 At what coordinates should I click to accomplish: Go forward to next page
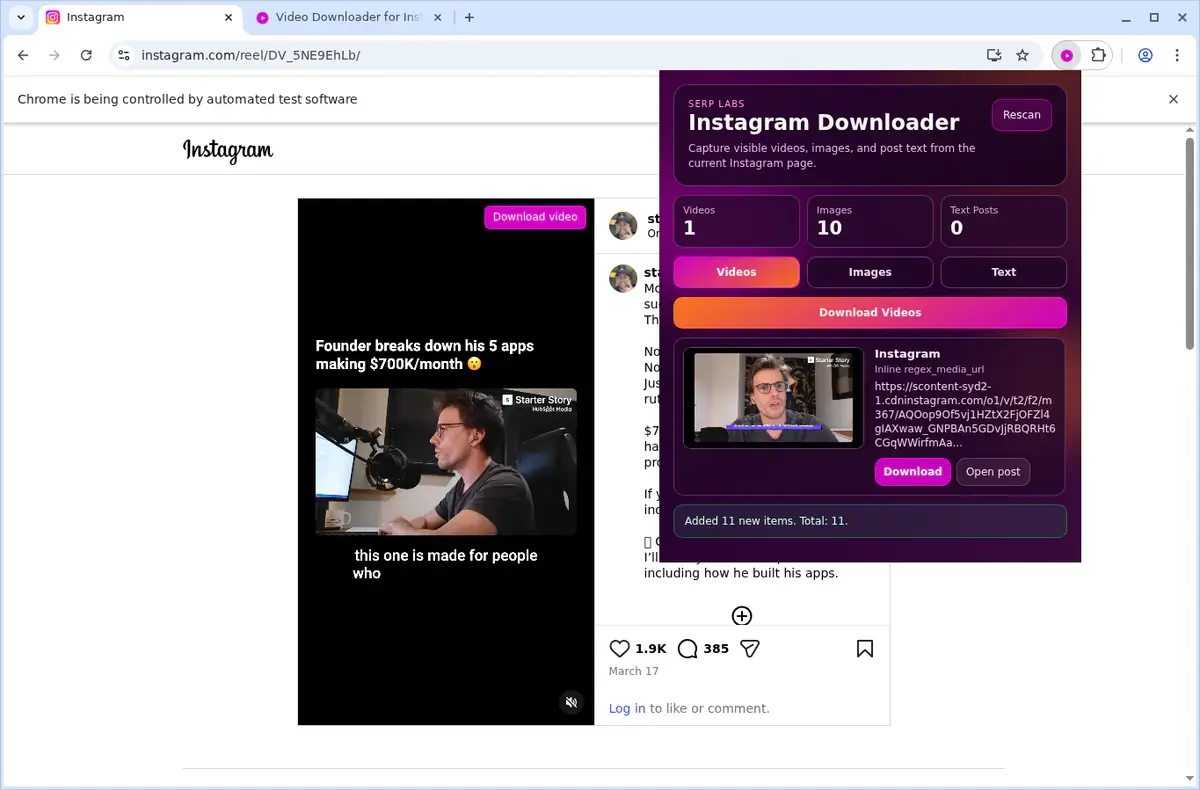pos(55,55)
